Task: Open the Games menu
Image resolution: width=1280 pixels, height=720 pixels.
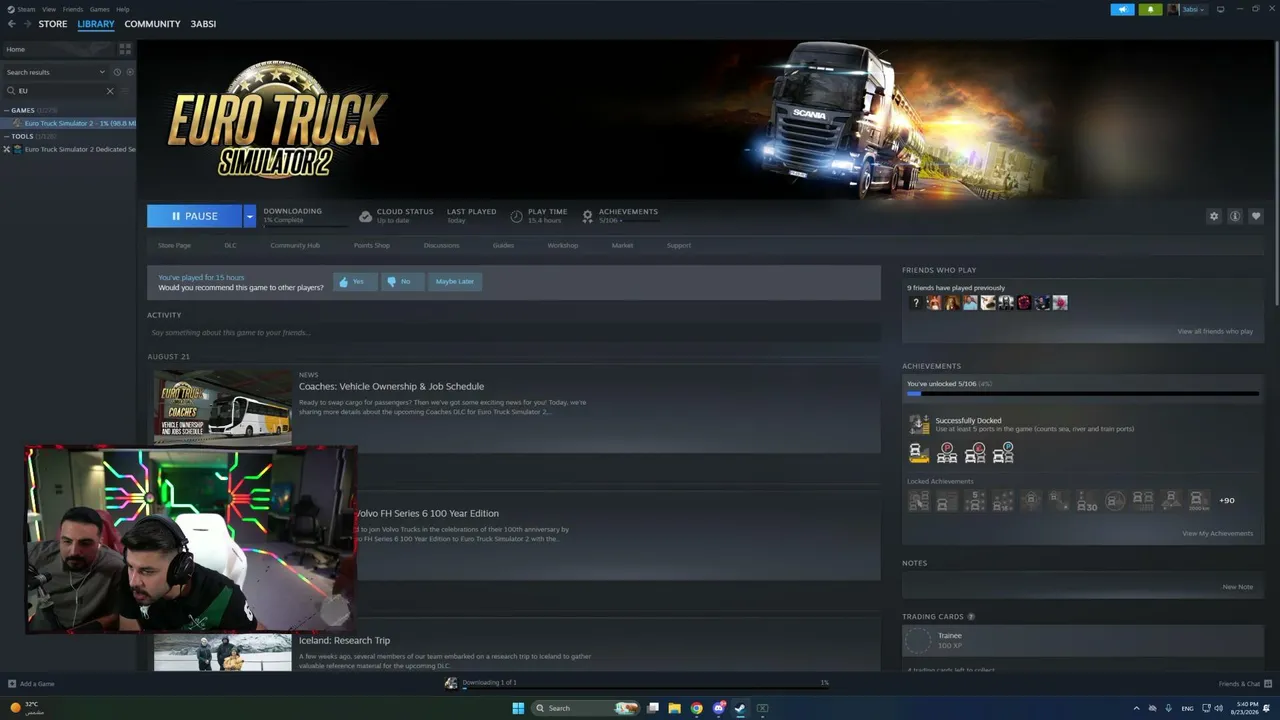Action: click(100, 9)
